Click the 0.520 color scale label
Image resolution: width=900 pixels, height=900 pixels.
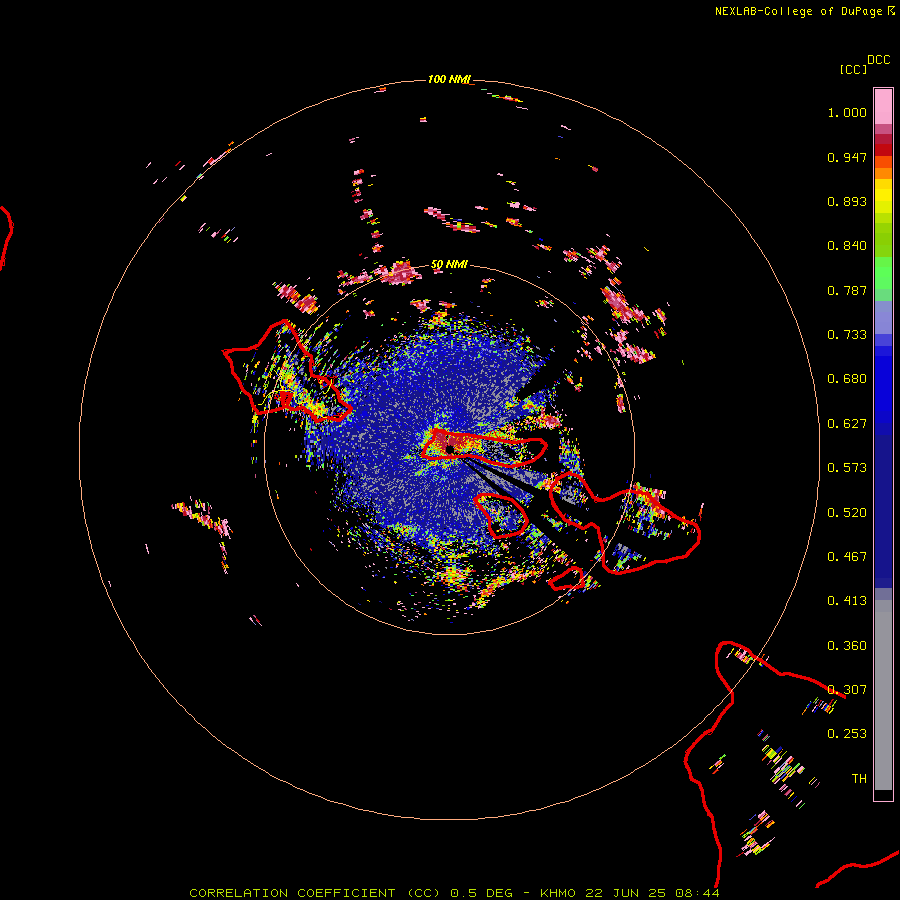coord(847,513)
